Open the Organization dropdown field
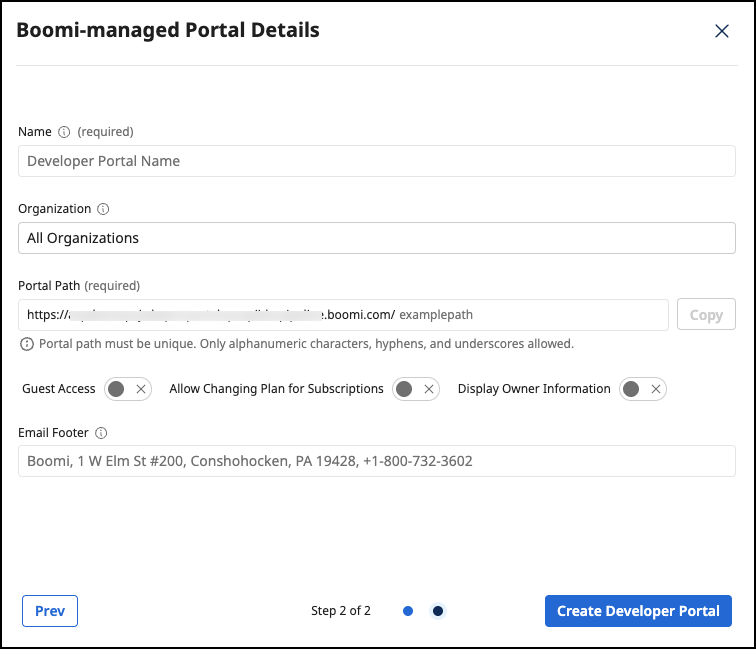The image size is (756, 649). [x=377, y=238]
